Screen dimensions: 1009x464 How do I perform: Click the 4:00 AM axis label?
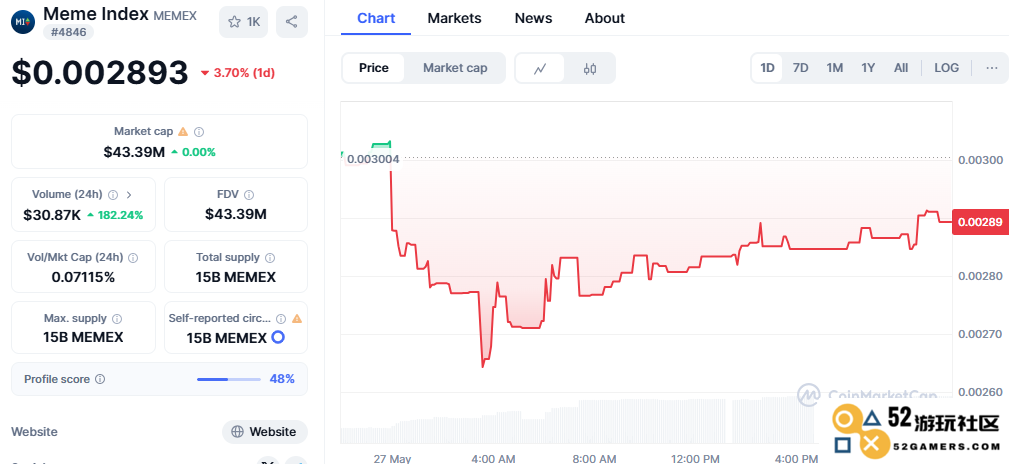(x=494, y=458)
